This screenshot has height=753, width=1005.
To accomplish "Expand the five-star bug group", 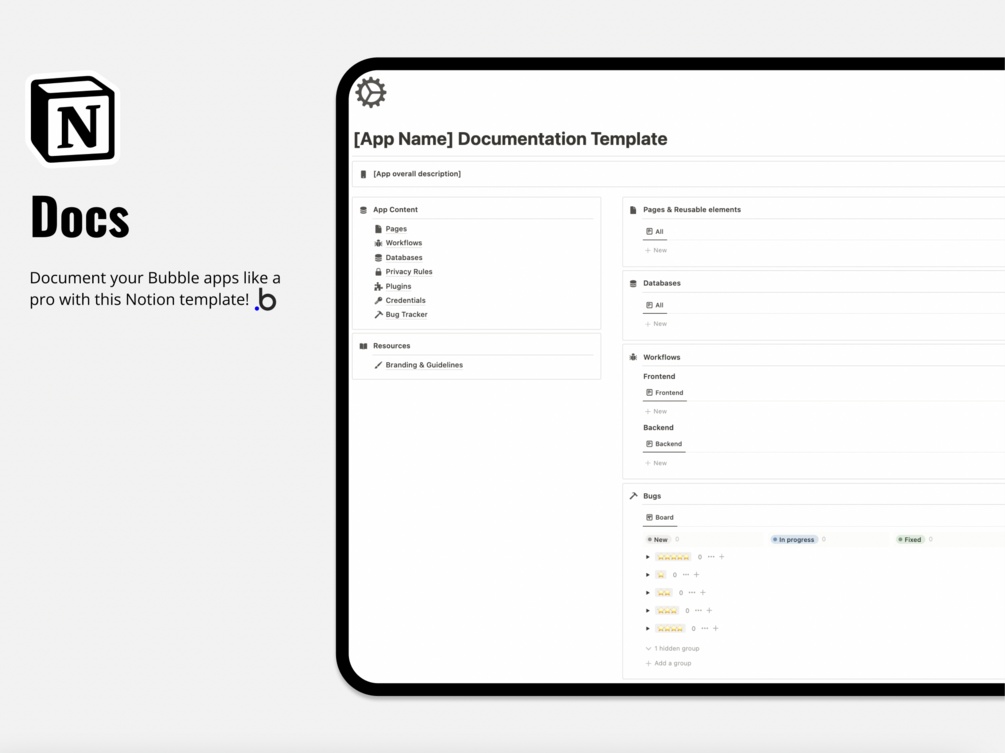I will 647,557.
